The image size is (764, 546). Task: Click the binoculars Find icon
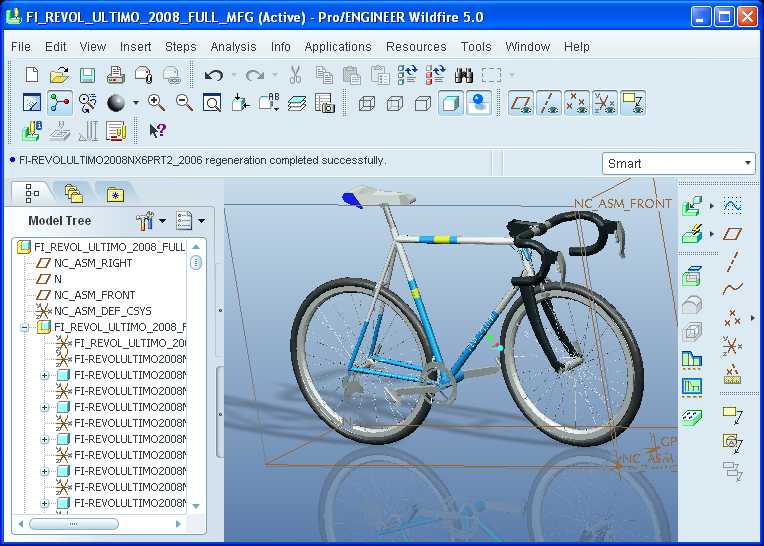click(x=464, y=75)
